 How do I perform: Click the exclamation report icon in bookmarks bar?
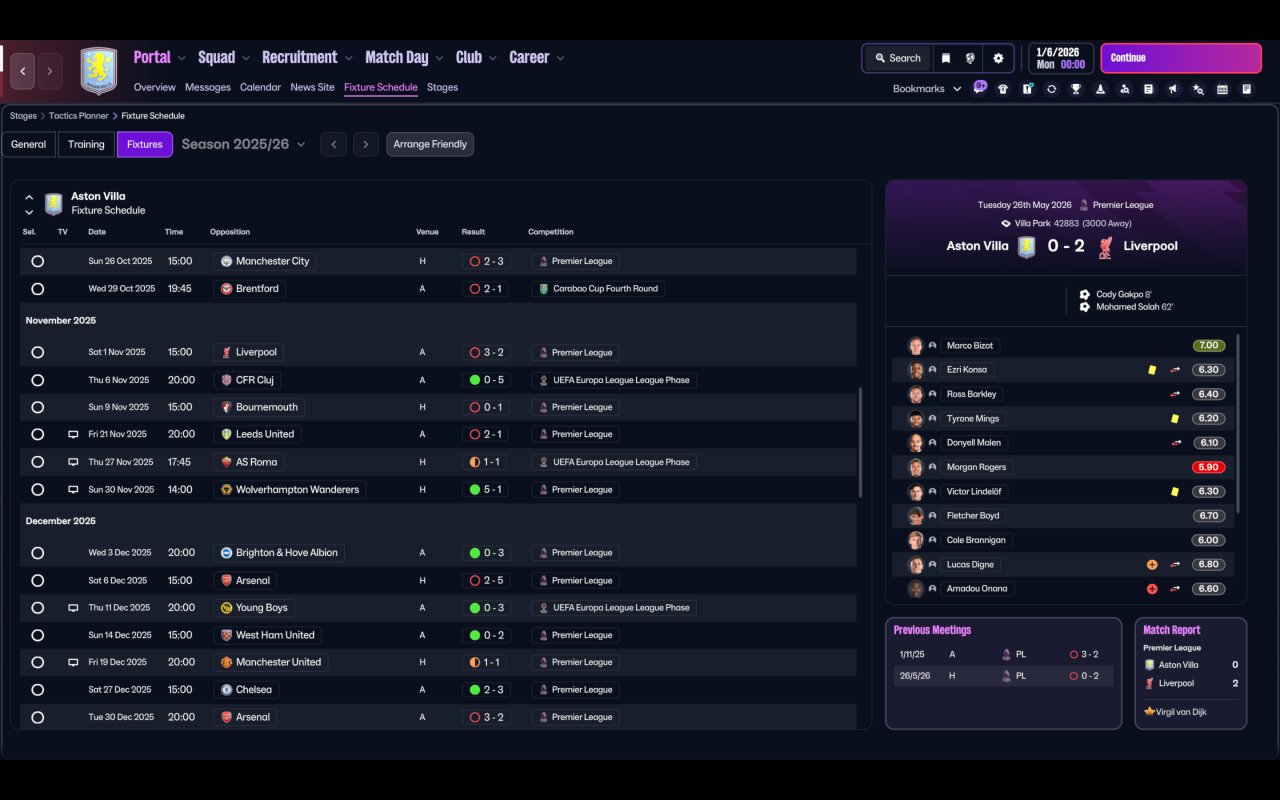[x=1027, y=89]
